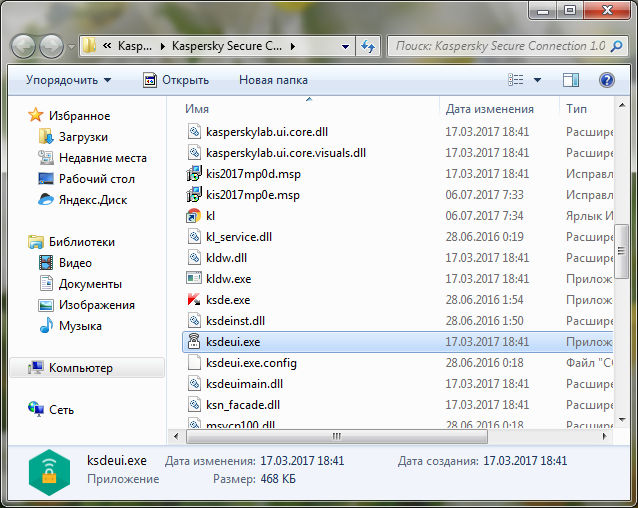Click the Новая папка button
The image size is (638, 508).
[x=273, y=80]
